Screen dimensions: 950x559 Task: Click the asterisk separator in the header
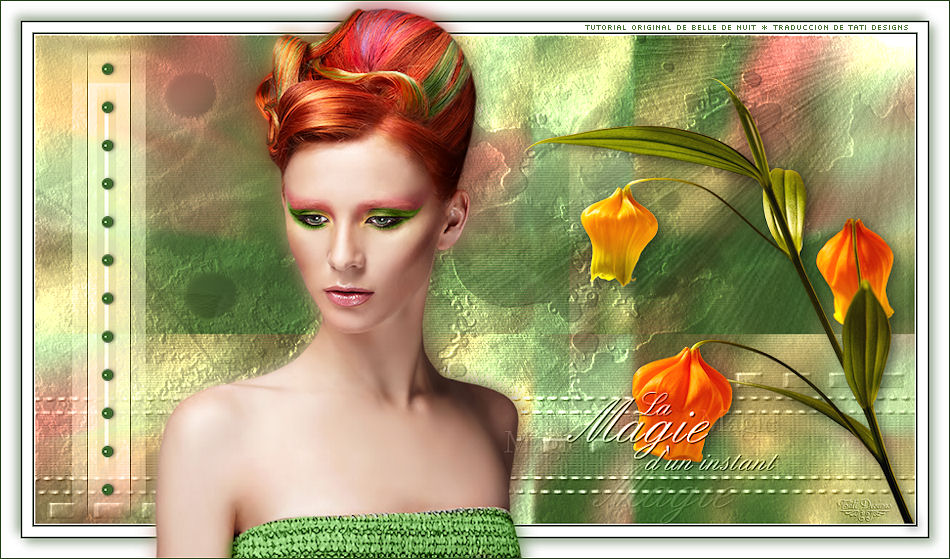tap(764, 27)
